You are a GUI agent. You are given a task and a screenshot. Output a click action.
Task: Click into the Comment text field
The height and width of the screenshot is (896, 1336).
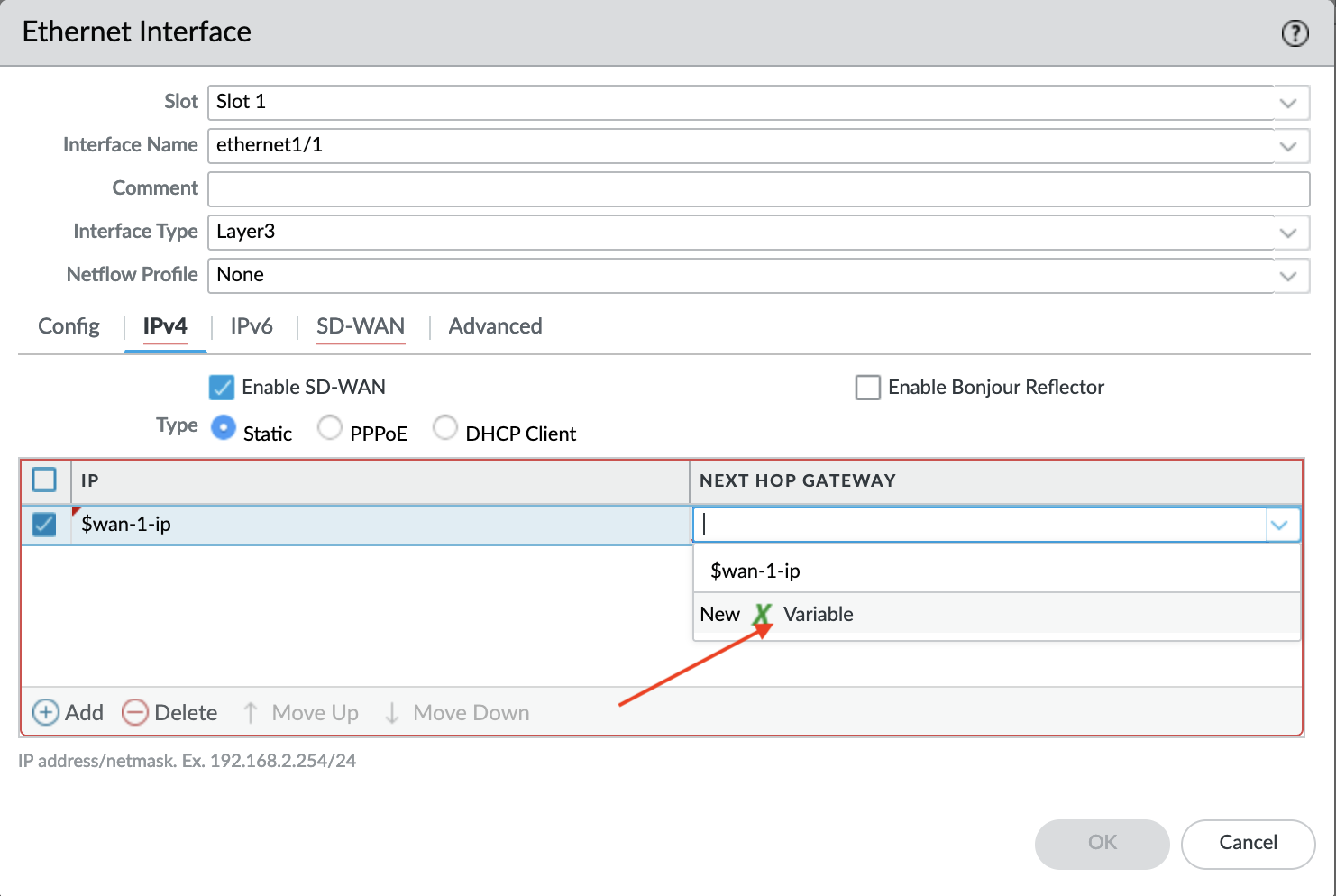(x=758, y=189)
